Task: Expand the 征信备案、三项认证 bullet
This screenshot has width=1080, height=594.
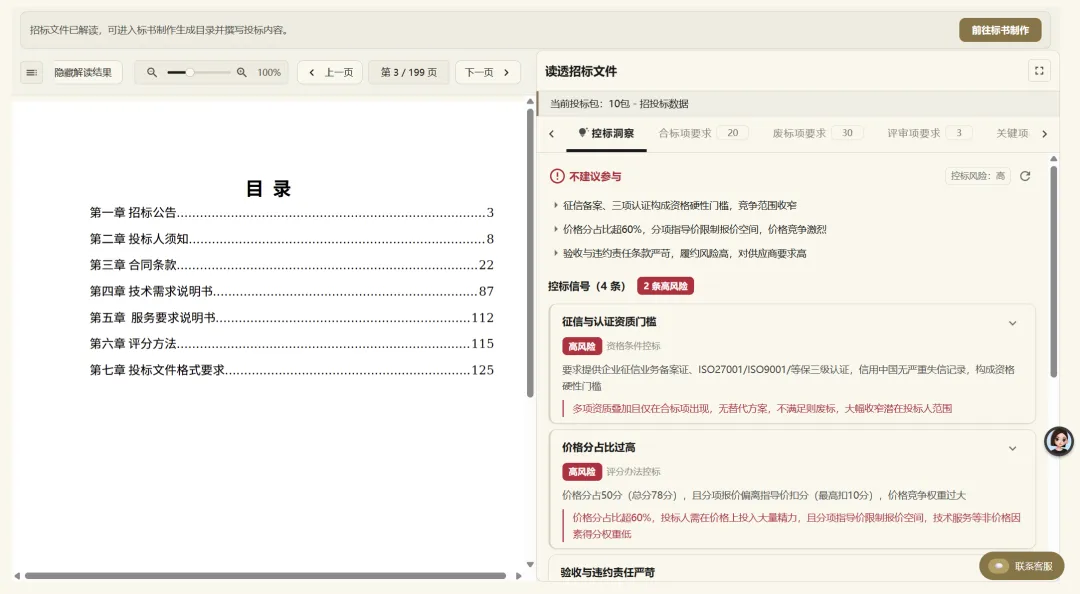Action: point(556,205)
